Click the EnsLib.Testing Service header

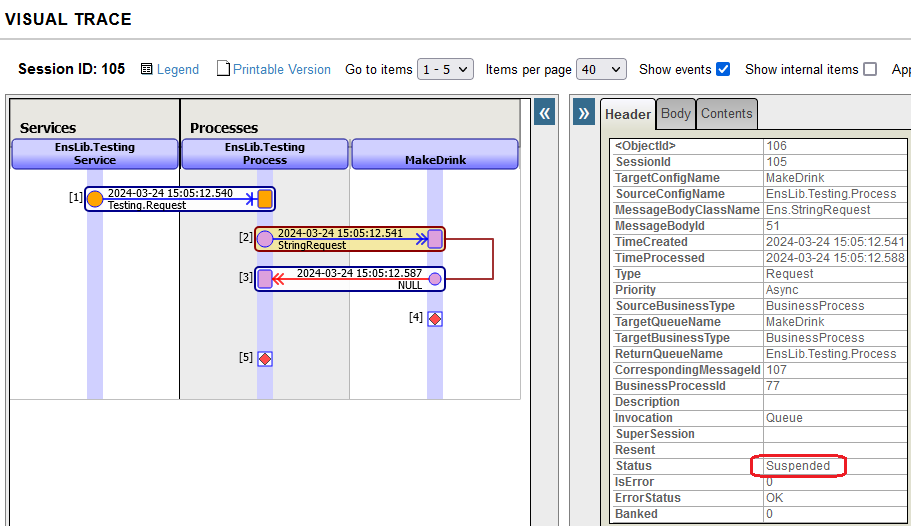pyautogui.click(x=95, y=154)
